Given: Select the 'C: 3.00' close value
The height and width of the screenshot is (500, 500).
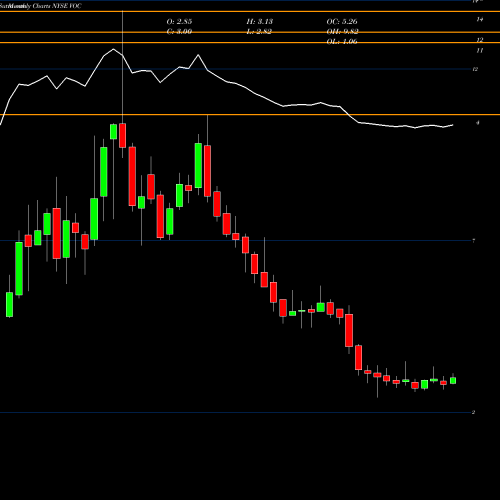Looking at the screenshot, I should (179, 32).
